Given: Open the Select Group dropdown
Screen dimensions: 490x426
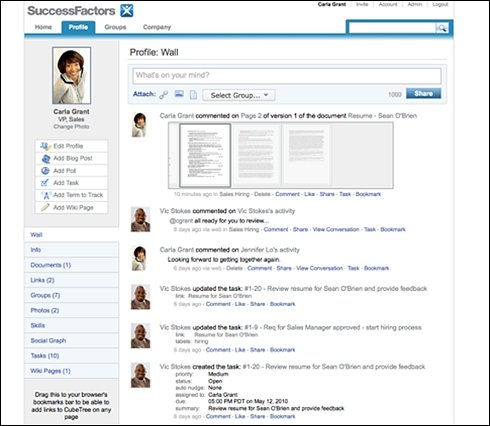Looking at the screenshot, I should pyautogui.click(x=239, y=95).
